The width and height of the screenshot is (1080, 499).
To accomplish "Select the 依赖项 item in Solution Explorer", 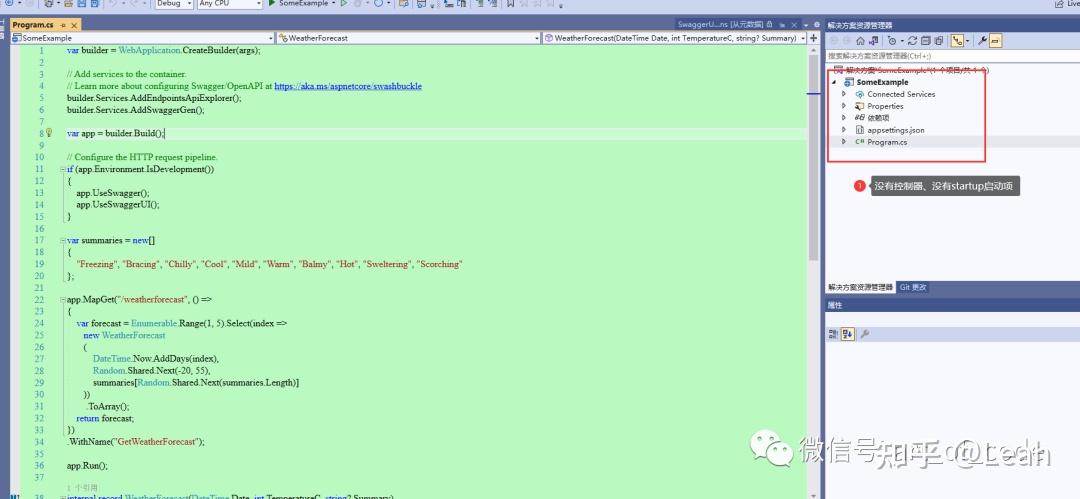I will pos(878,118).
